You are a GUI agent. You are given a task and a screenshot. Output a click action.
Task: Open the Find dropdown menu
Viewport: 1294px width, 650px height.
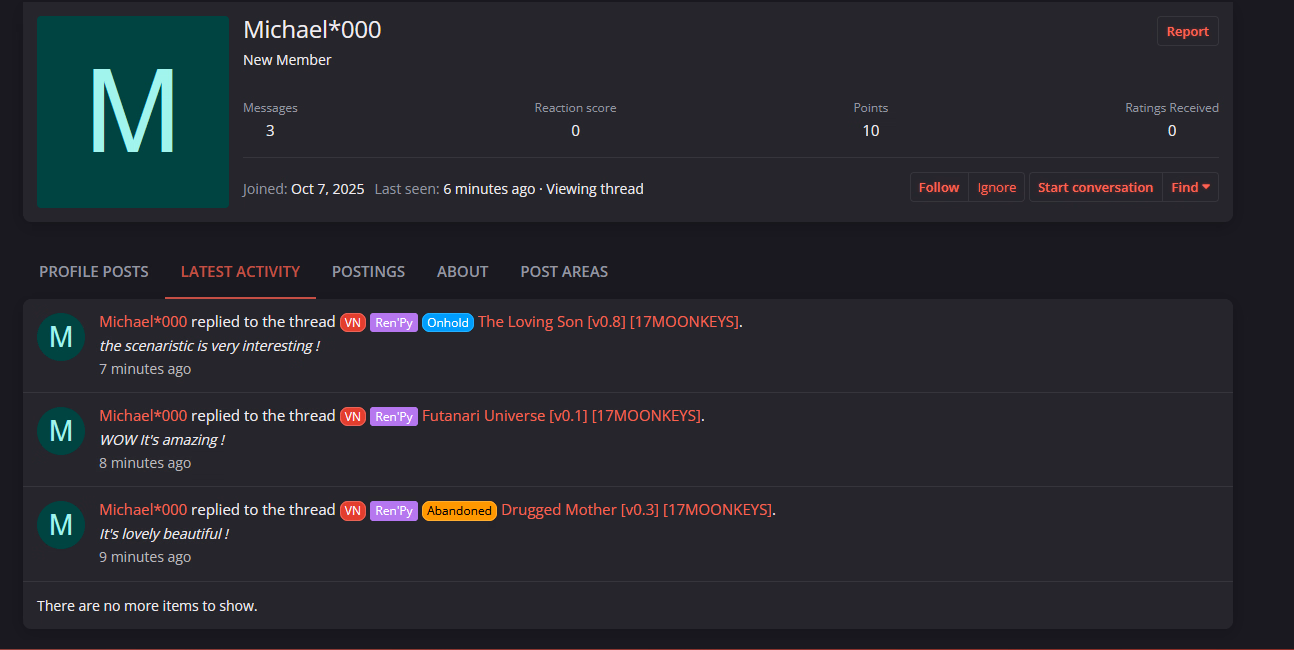pyautogui.click(x=1190, y=187)
